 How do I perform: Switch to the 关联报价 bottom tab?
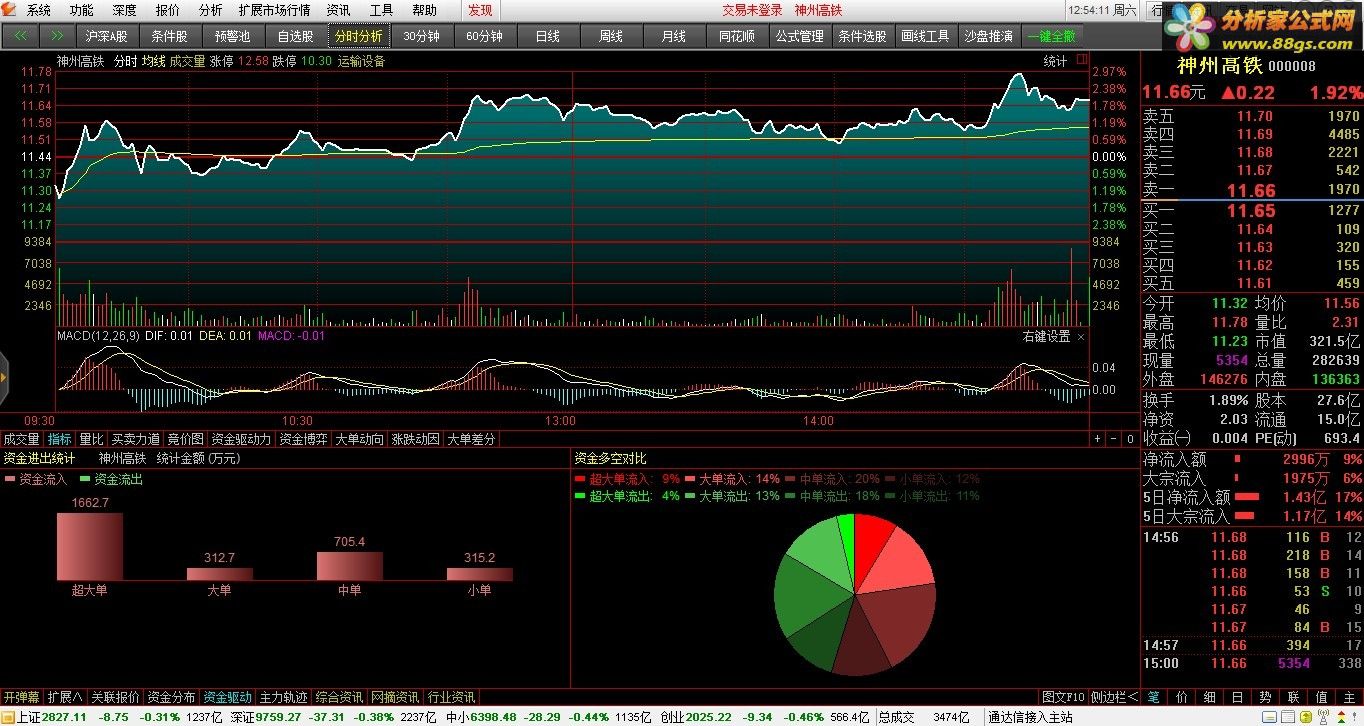pyautogui.click(x=116, y=697)
